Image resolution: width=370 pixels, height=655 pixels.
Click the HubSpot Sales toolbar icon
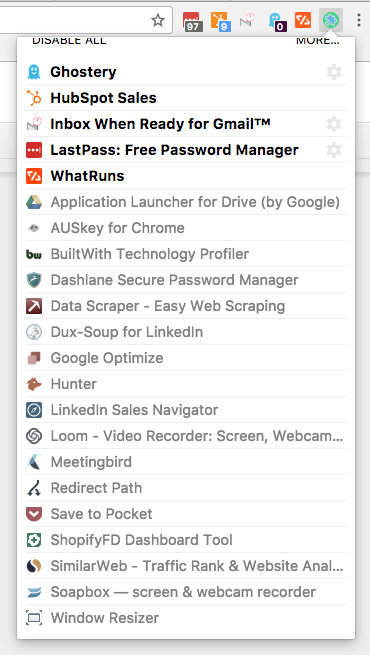pyautogui.click(x=220, y=21)
